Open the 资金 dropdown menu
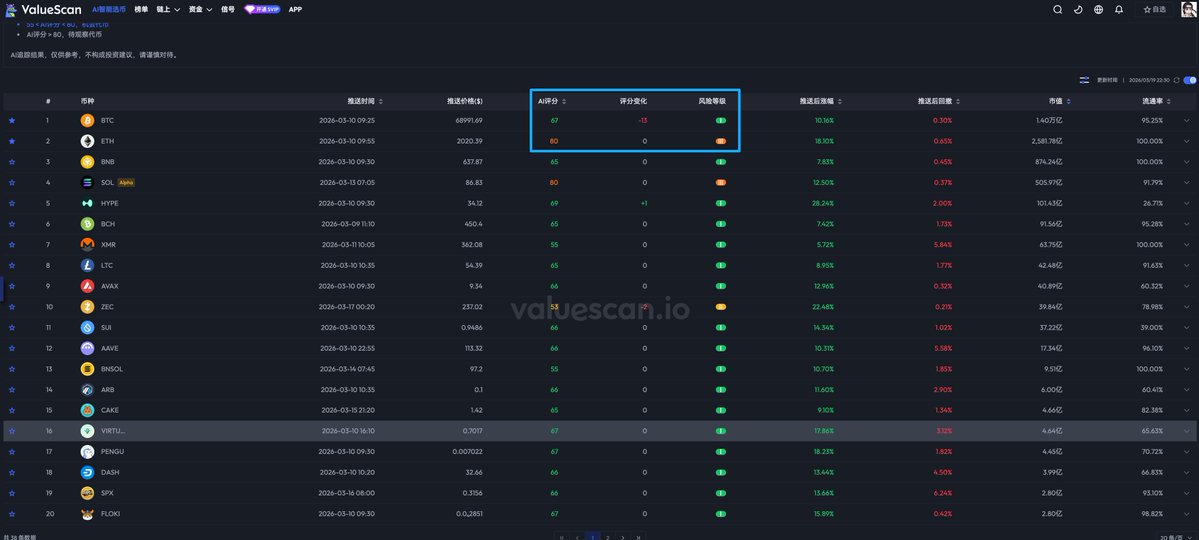 (200, 9)
